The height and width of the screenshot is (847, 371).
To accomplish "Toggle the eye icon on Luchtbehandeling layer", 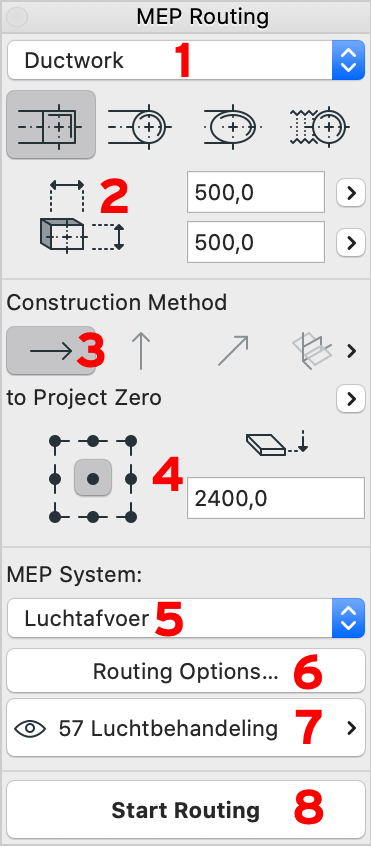I will pyautogui.click(x=31, y=728).
